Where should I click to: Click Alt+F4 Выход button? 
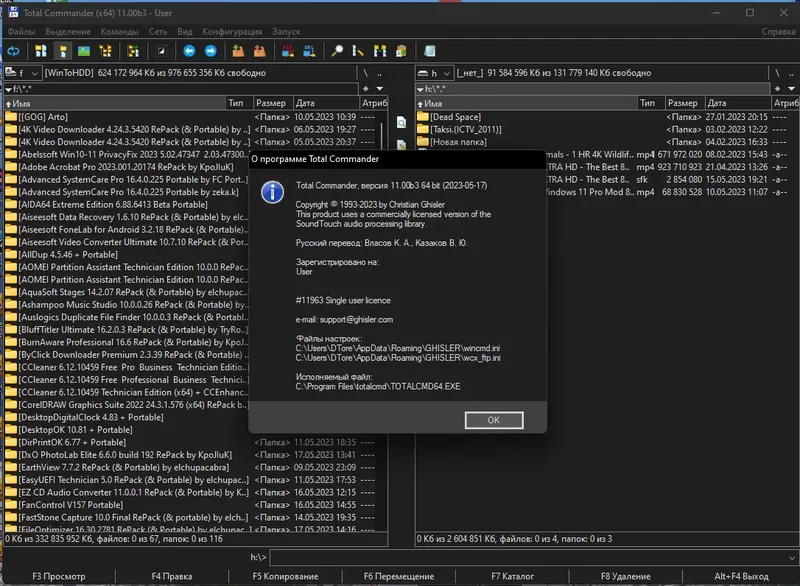[741, 576]
